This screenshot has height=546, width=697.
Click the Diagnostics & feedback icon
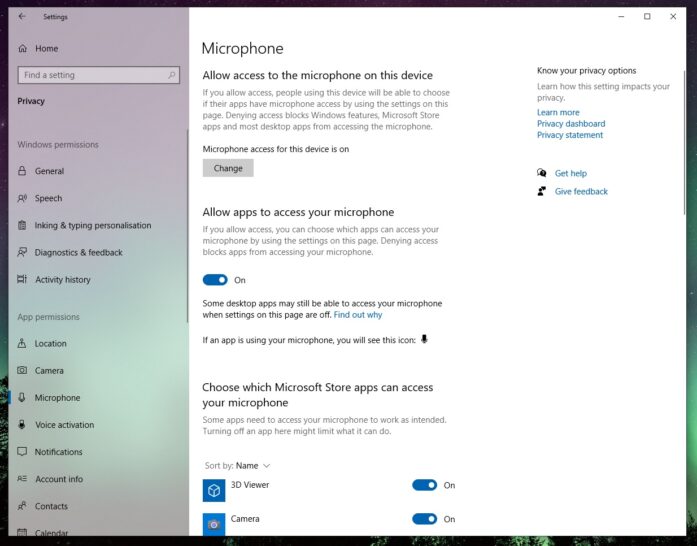tap(22, 252)
